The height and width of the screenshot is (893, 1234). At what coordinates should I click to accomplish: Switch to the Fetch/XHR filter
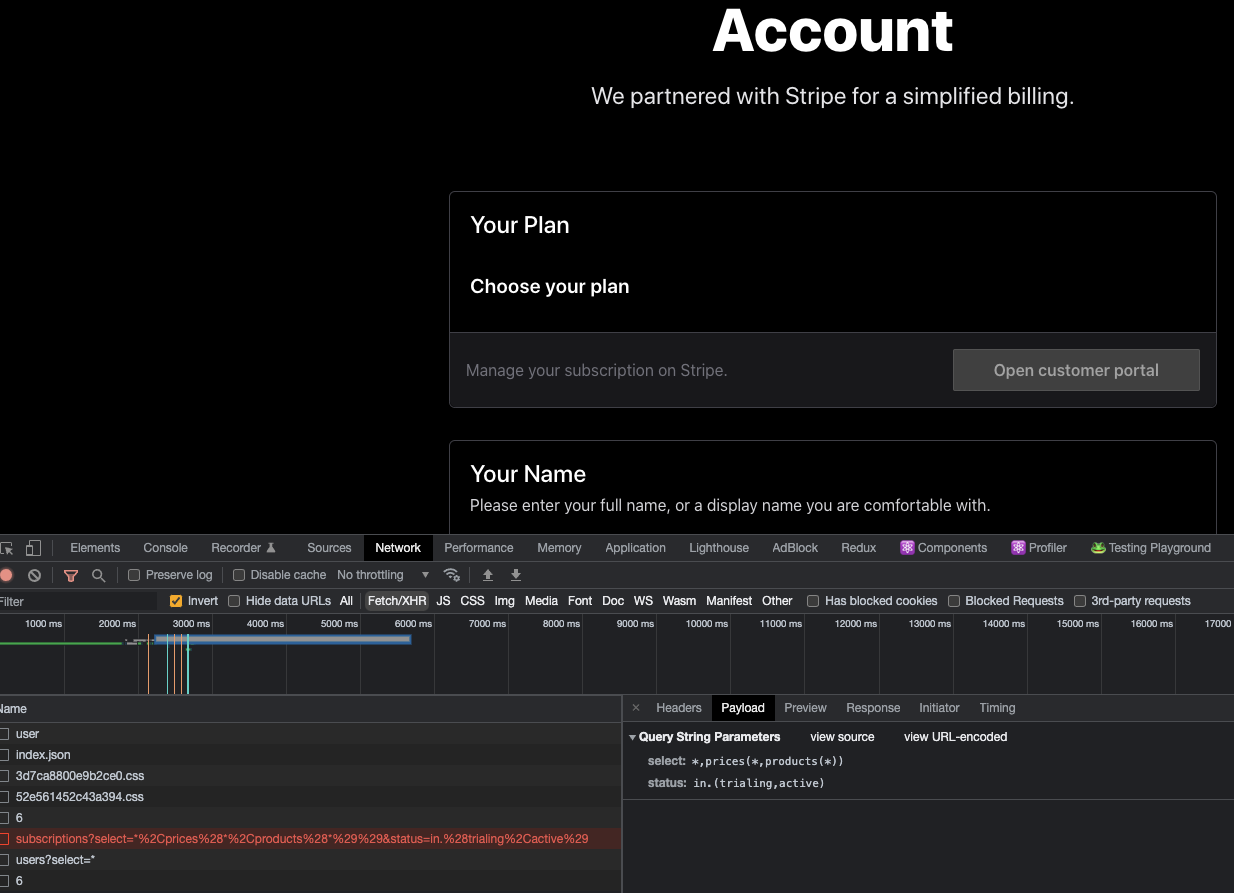click(x=397, y=600)
